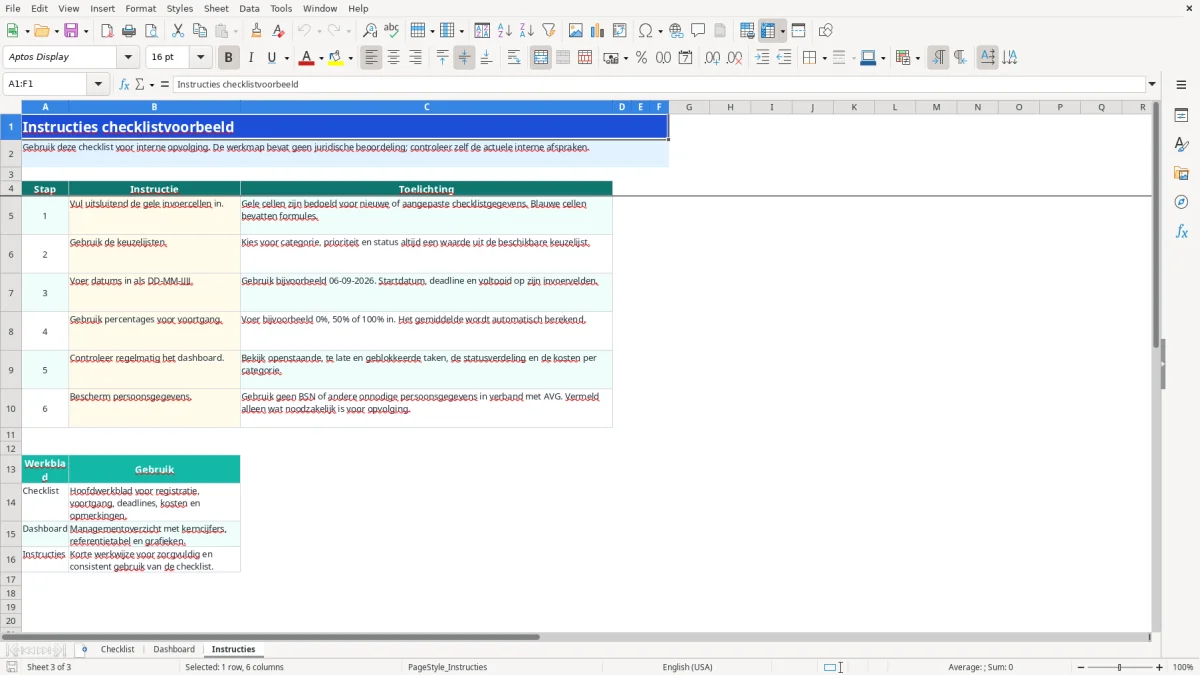Save the document with the Save icon
The height and width of the screenshot is (675, 1200).
[x=71, y=31]
